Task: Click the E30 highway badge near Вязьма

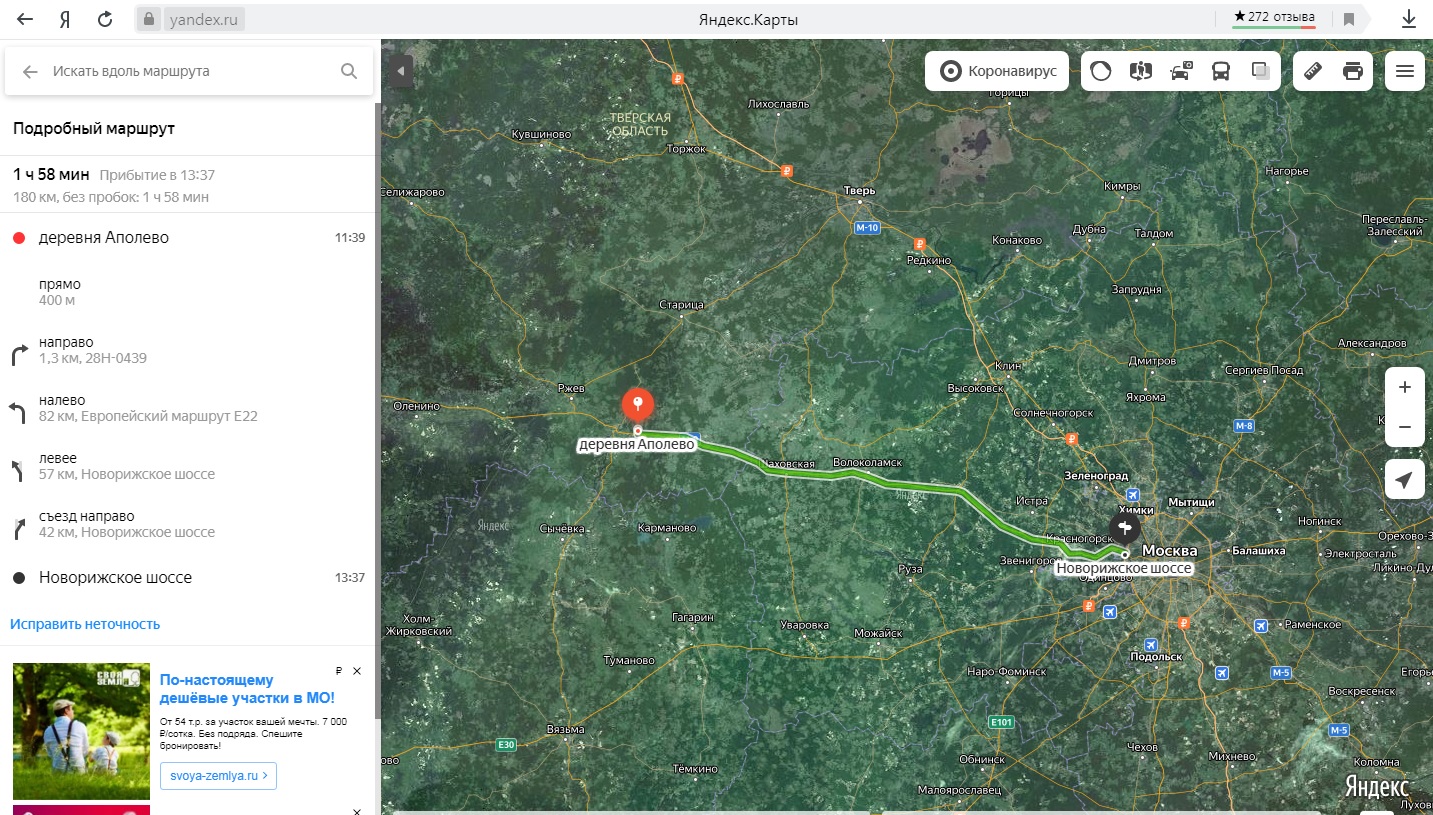Action: 508,744
